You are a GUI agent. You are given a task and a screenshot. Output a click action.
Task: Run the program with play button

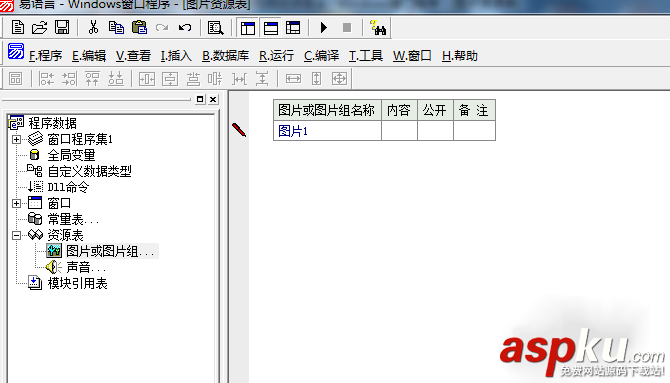click(x=324, y=28)
